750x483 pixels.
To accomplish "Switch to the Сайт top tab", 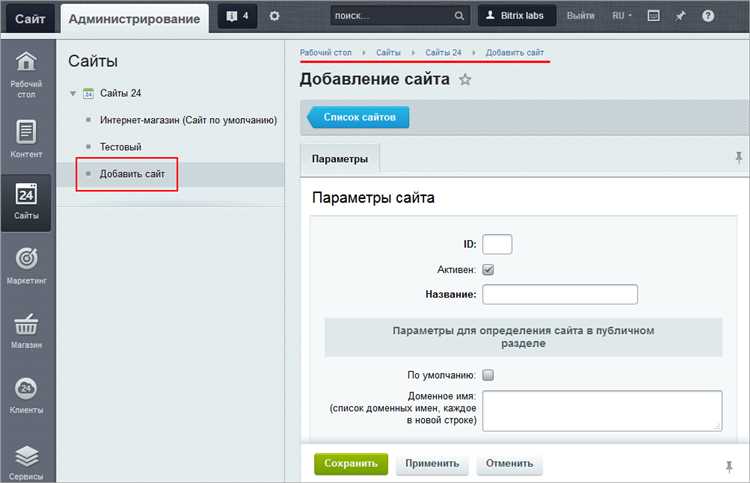I will pos(30,19).
